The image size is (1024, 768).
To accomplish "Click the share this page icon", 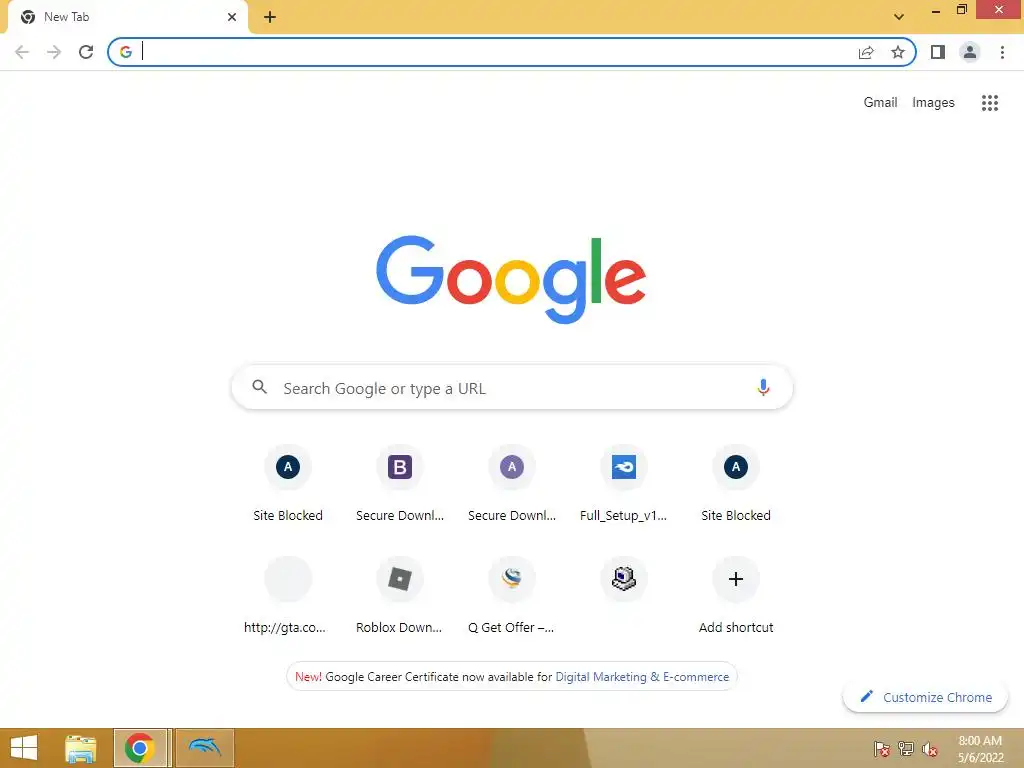I will coord(866,52).
